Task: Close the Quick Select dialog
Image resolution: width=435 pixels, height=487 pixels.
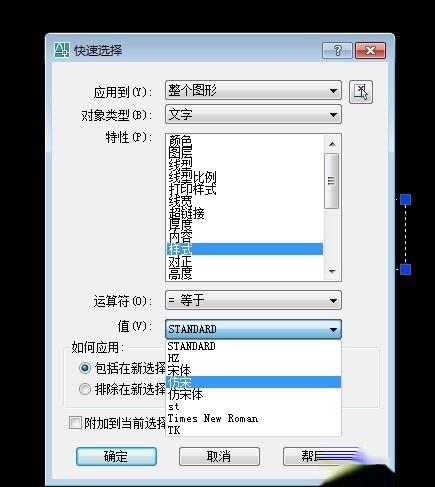Action: coord(370,51)
